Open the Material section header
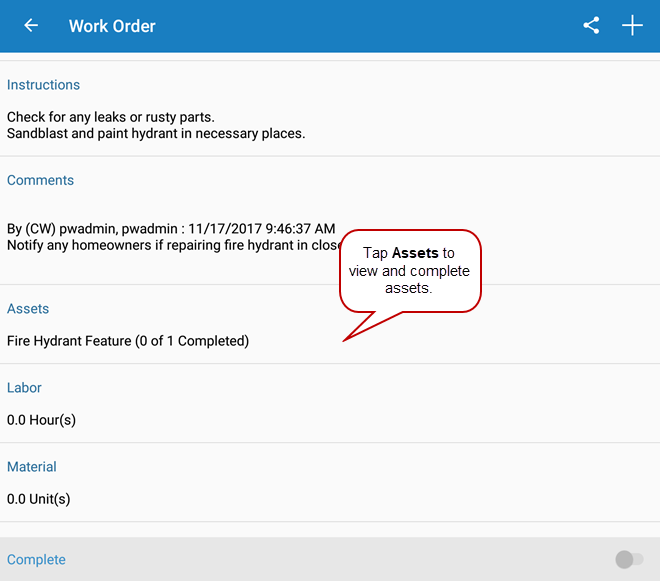 tap(32, 467)
